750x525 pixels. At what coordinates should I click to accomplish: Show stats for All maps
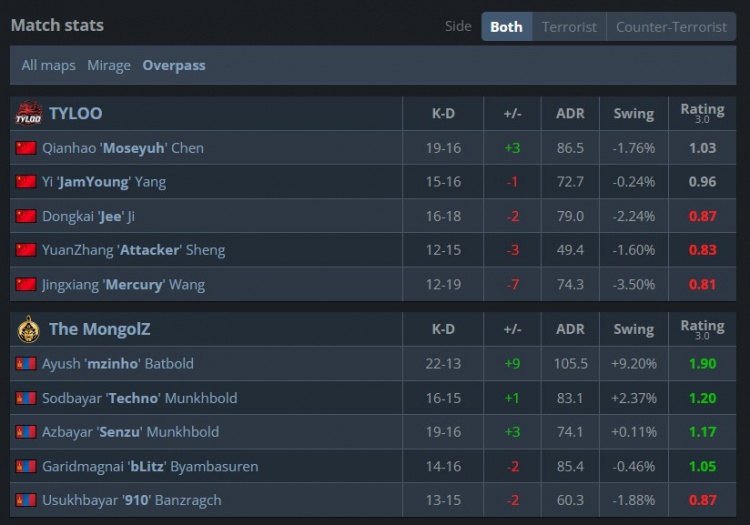[x=49, y=65]
